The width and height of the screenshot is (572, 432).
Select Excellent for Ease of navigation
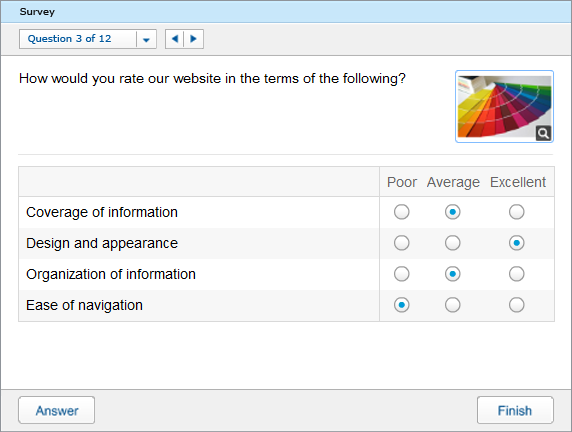pyautogui.click(x=517, y=305)
